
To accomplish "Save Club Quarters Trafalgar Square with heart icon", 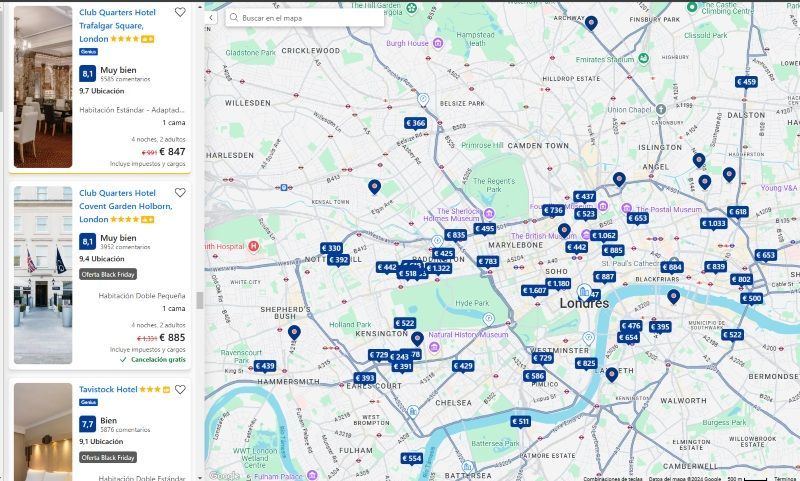I will [180, 12].
